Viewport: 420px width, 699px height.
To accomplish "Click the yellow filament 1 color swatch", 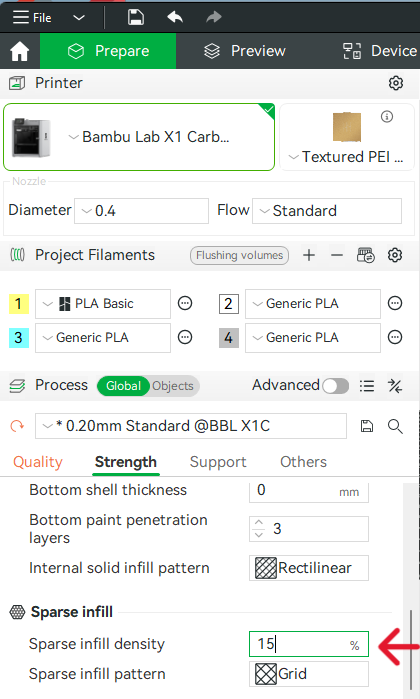I will 19,304.
